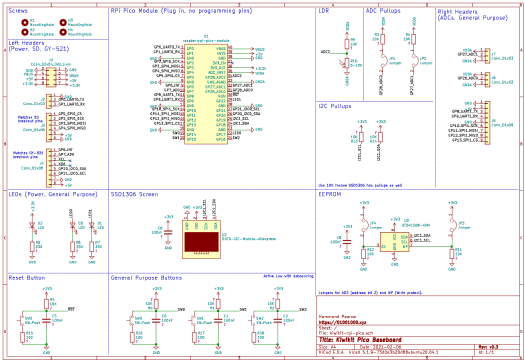
Task: Click the 'Size: A4' field
Action: tap(328, 347)
